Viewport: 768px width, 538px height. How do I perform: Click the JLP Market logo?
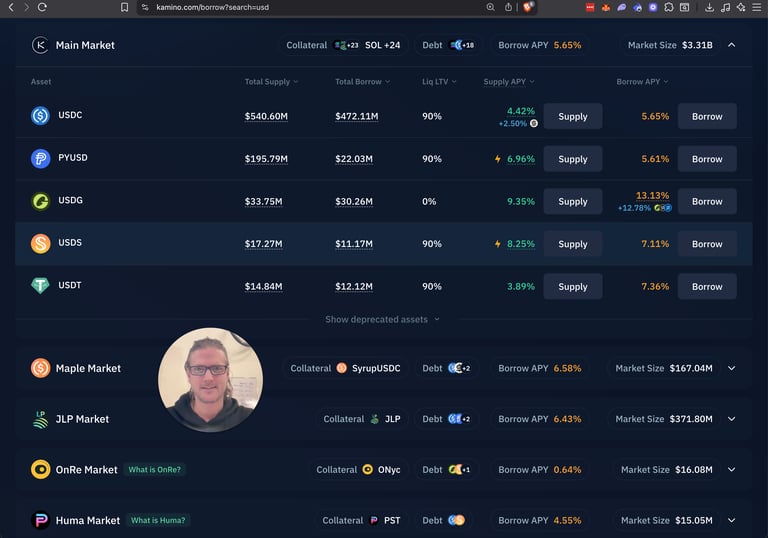[x=40, y=419]
